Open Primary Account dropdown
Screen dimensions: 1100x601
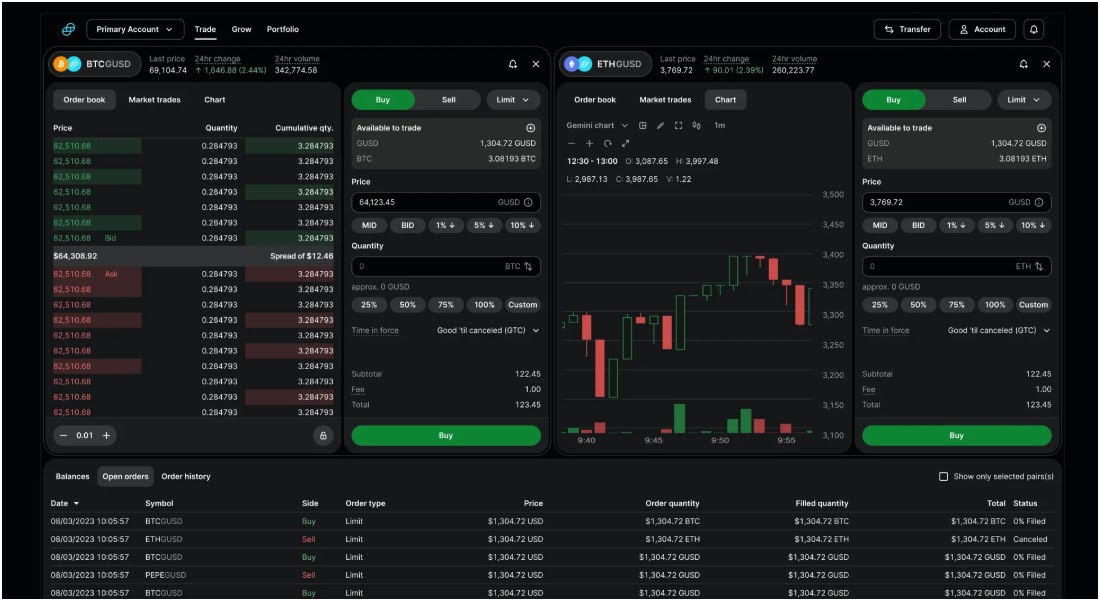coord(135,29)
